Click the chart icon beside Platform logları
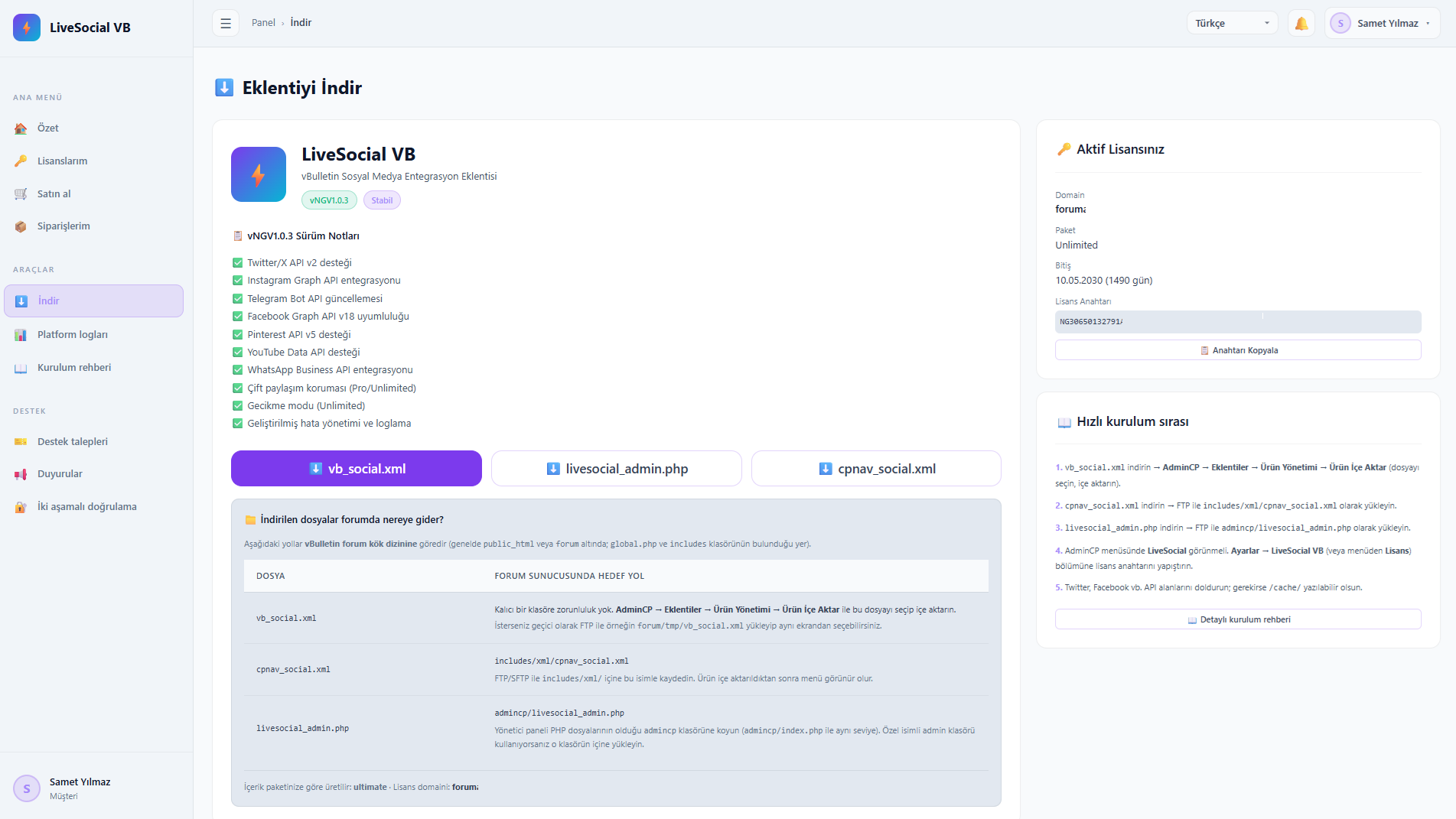The height and width of the screenshot is (819, 1456). click(x=21, y=335)
